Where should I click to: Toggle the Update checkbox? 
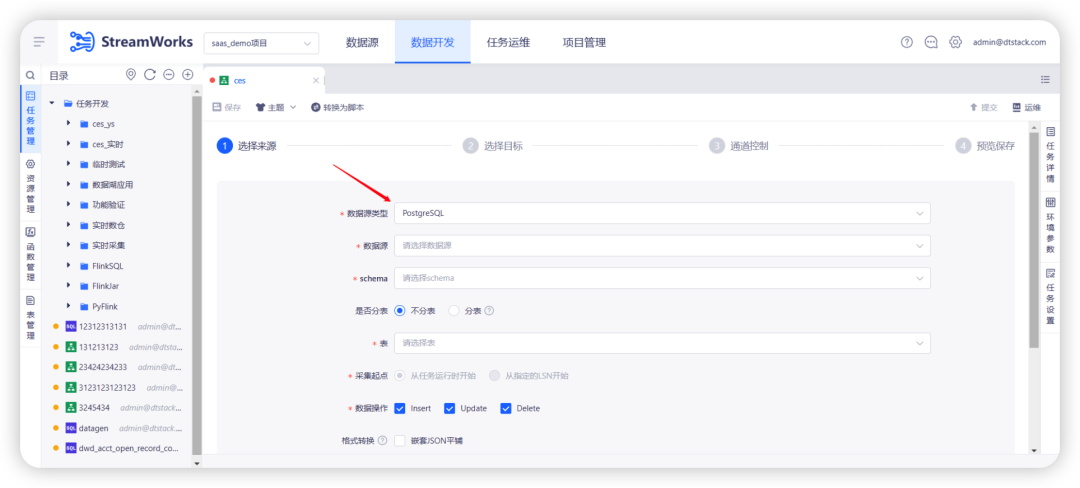click(x=450, y=408)
